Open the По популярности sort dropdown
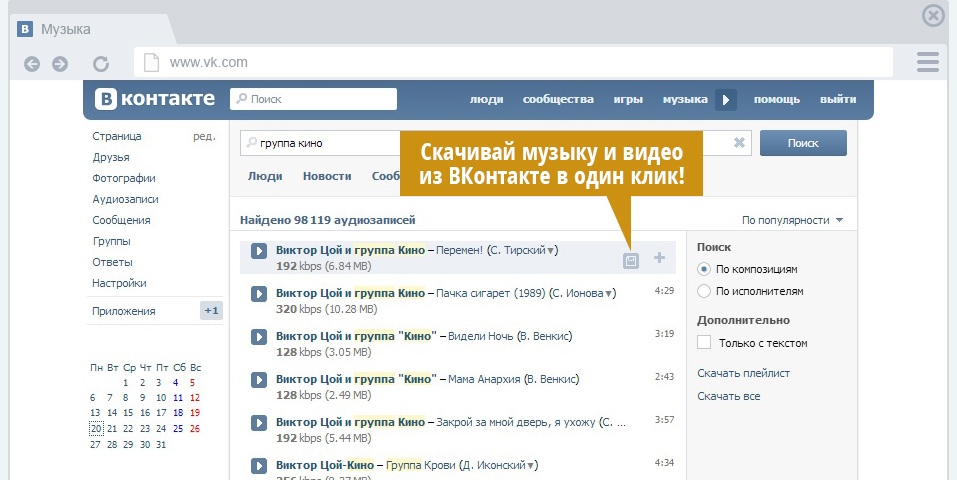 (792, 220)
